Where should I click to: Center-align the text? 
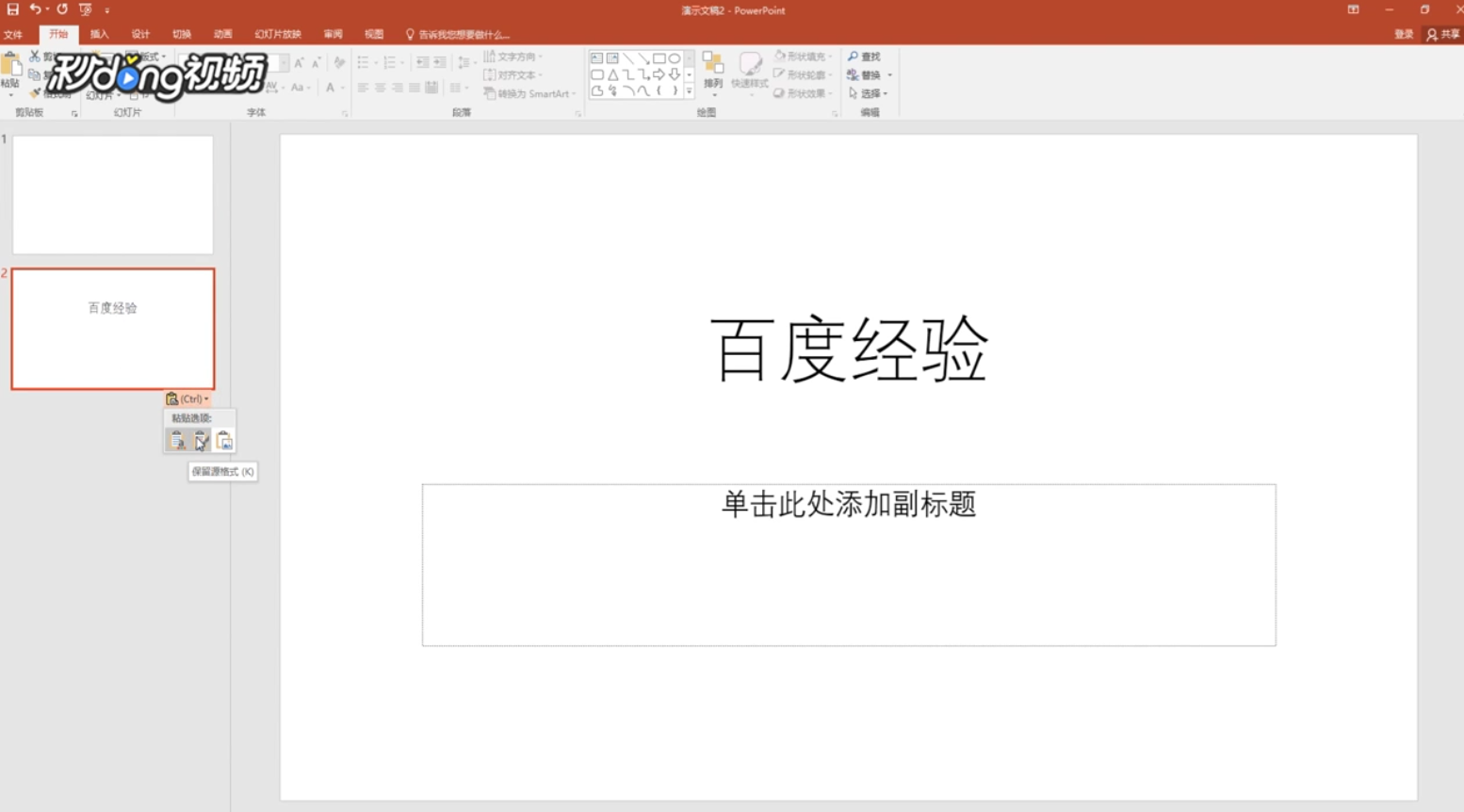380,88
